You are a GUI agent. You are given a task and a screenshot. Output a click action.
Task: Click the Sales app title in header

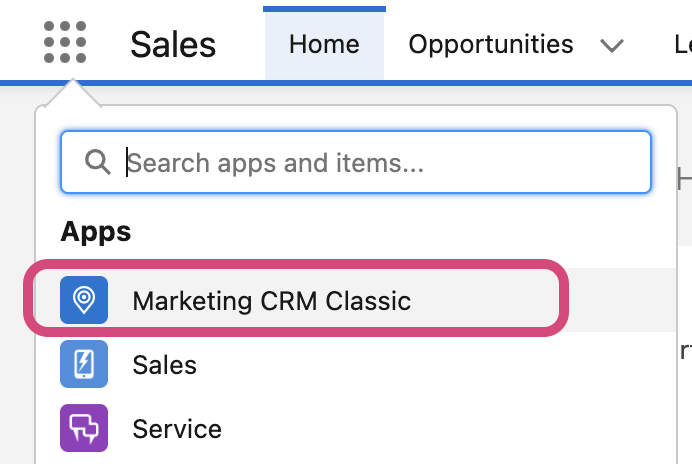pyautogui.click(x=173, y=45)
